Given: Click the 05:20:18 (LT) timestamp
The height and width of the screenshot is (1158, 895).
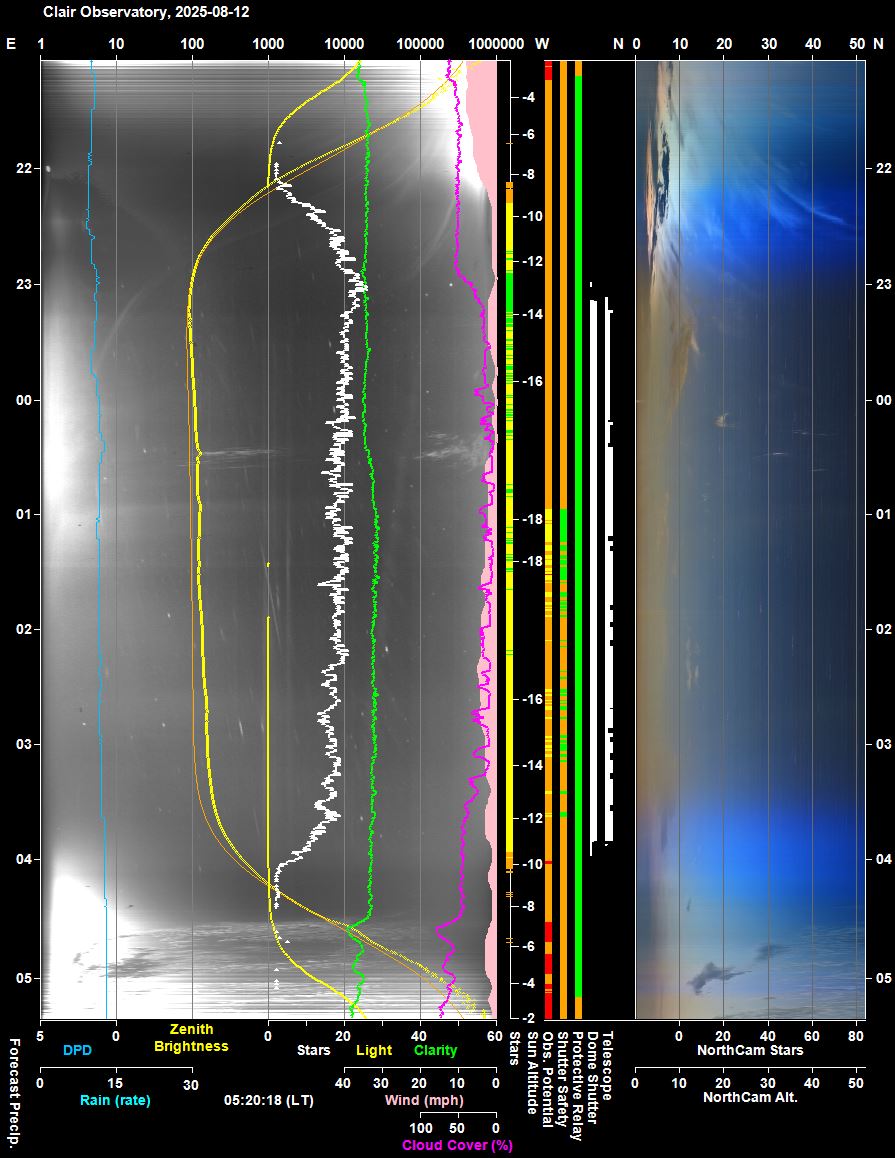Looking at the screenshot, I should pyautogui.click(x=268, y=1099).
